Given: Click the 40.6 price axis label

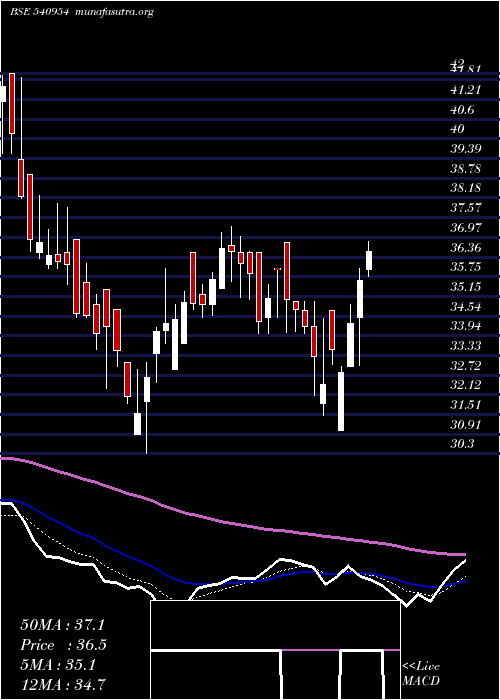Looking at the screenshot, I should (463, 110).
